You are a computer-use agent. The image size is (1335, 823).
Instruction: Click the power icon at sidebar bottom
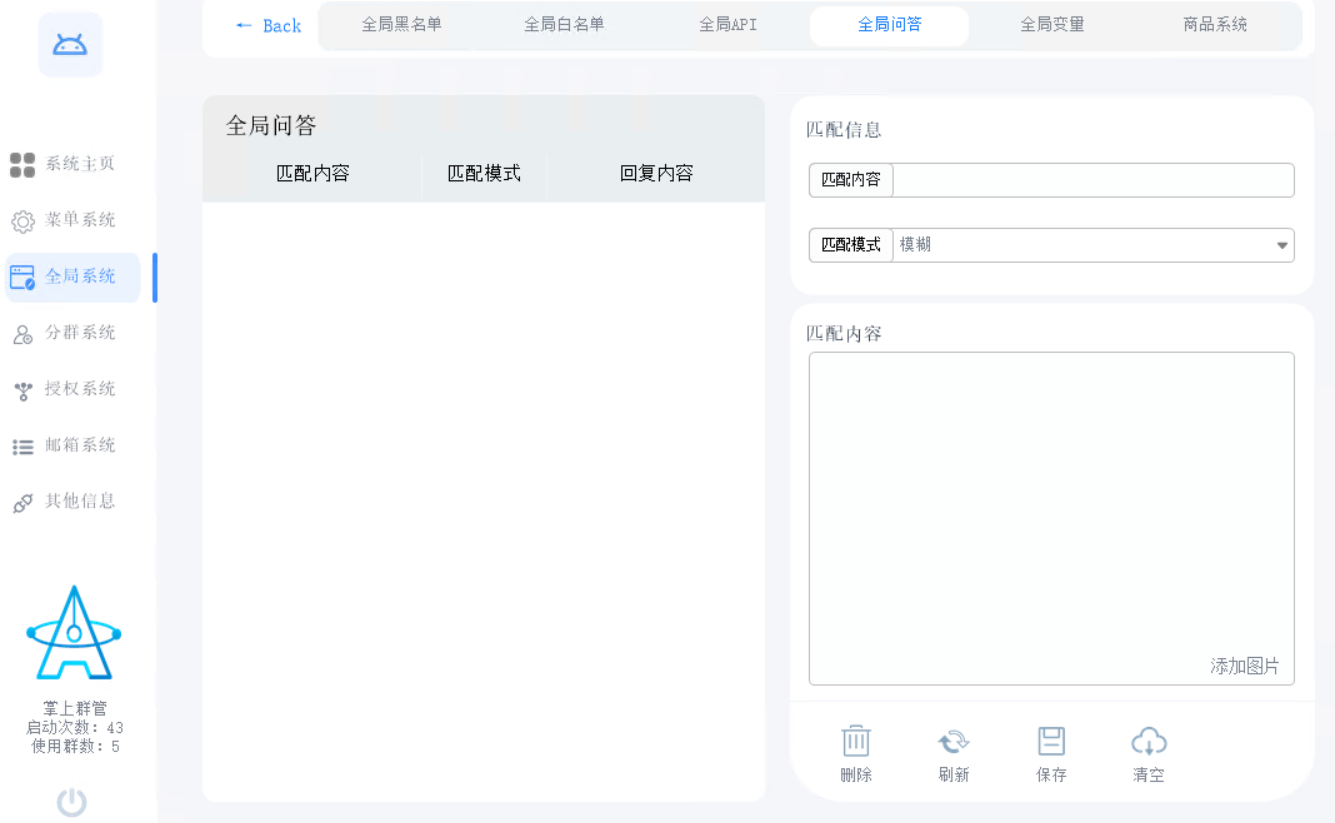(x=71, y=802)
